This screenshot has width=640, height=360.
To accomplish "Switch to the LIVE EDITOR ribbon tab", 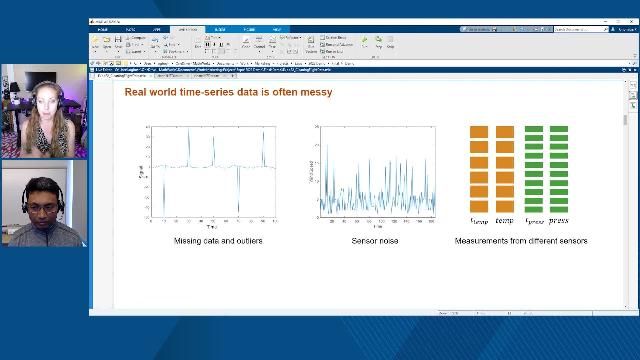I will coord(188,29).
